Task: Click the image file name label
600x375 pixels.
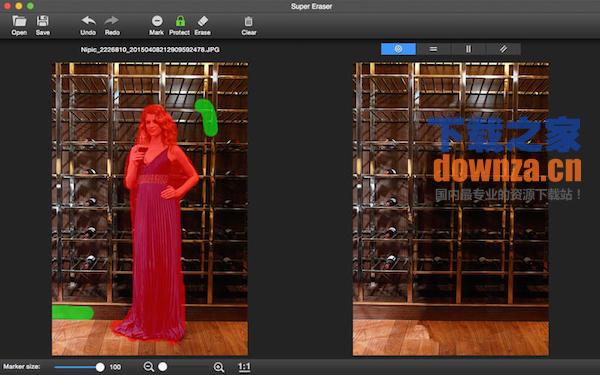Action: point(150,50)
